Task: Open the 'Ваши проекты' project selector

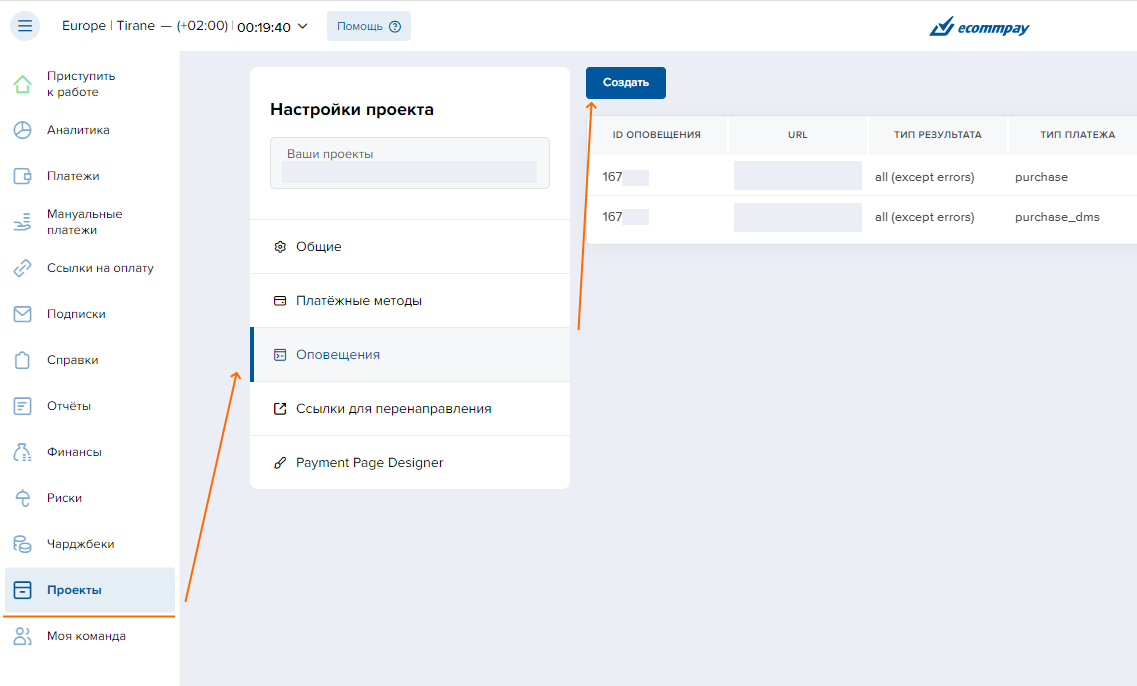Action: (x=409, y=163)
